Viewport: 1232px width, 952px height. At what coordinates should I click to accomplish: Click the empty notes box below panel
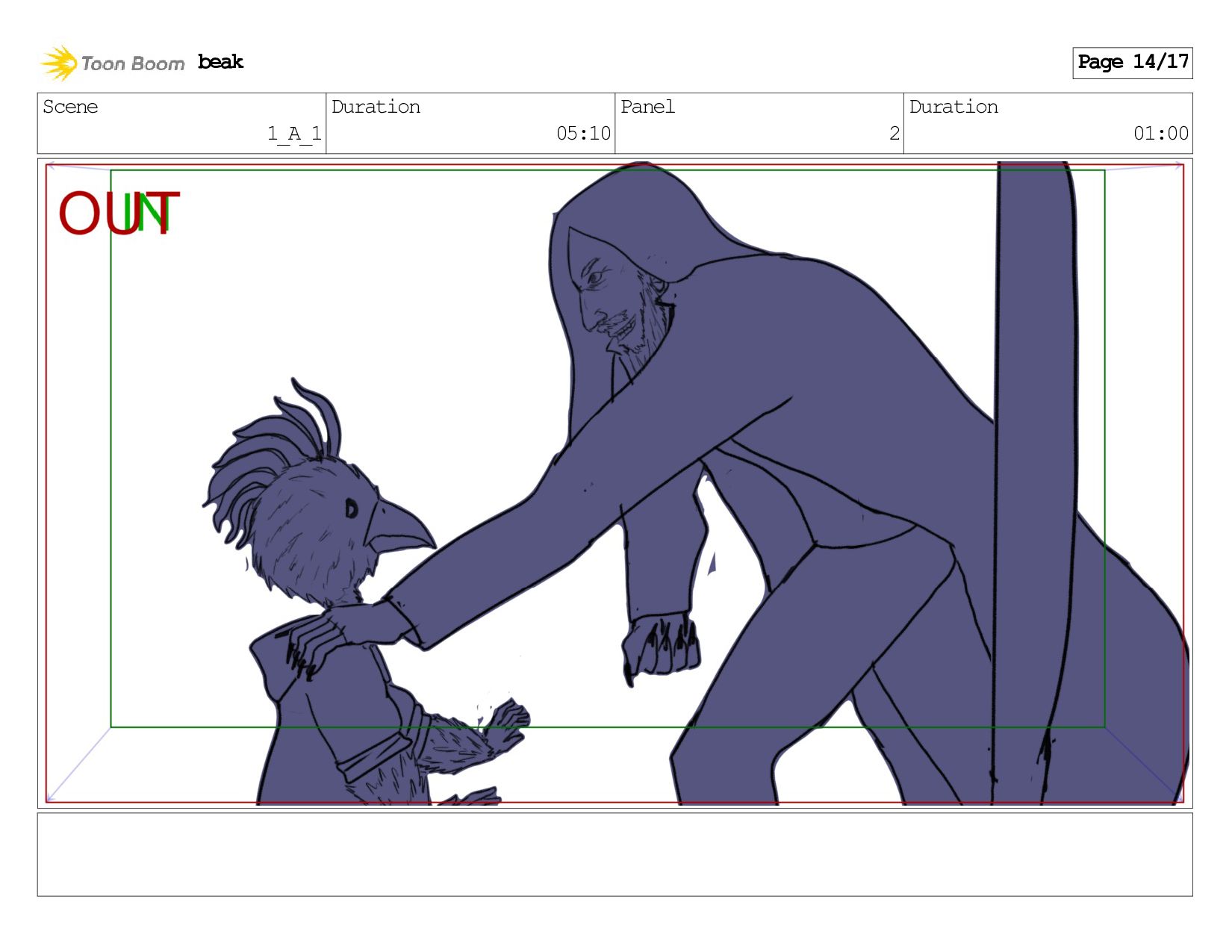(x=615, y=854)
